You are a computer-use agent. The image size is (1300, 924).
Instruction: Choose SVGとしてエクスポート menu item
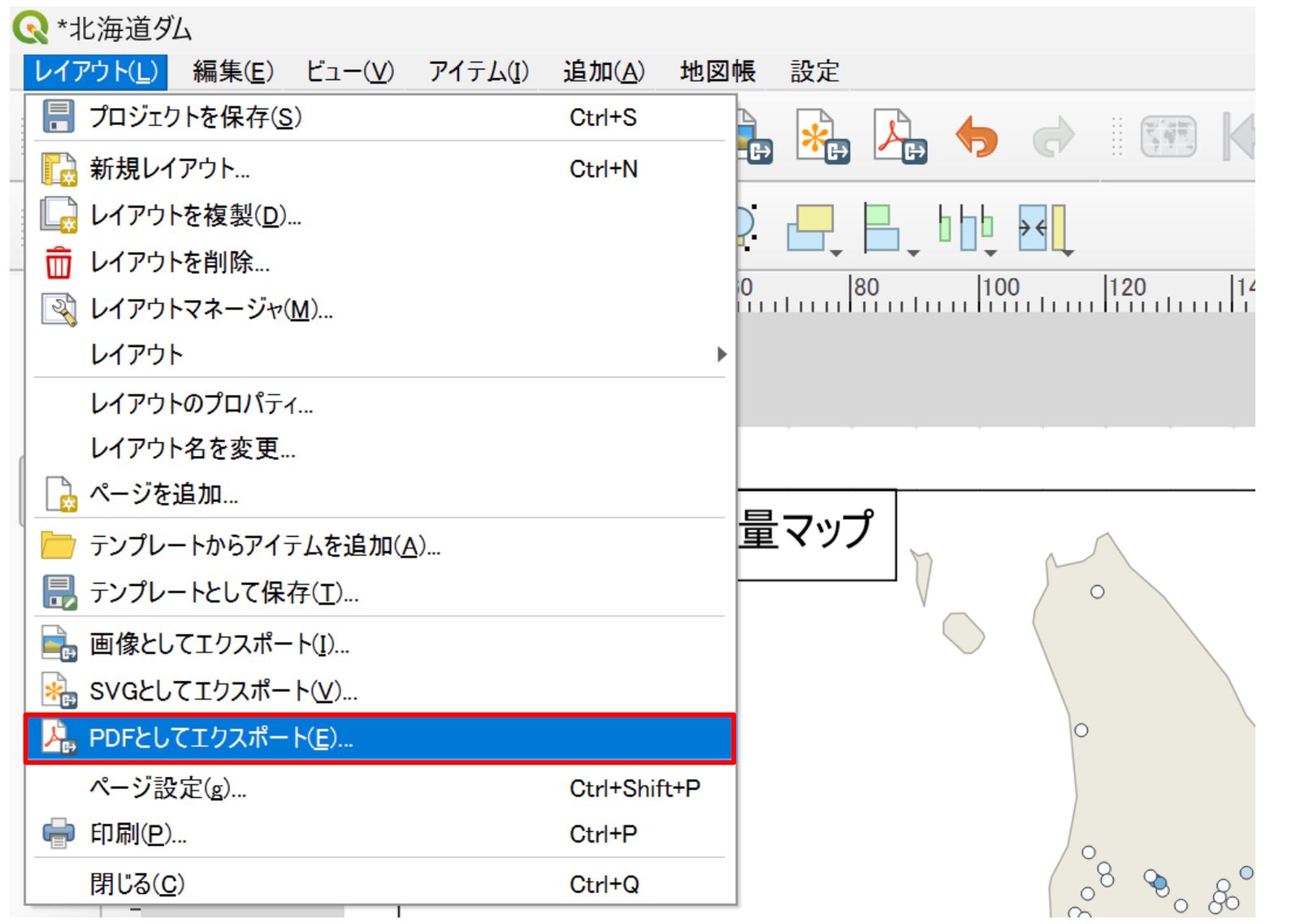(x=380, y=692)
